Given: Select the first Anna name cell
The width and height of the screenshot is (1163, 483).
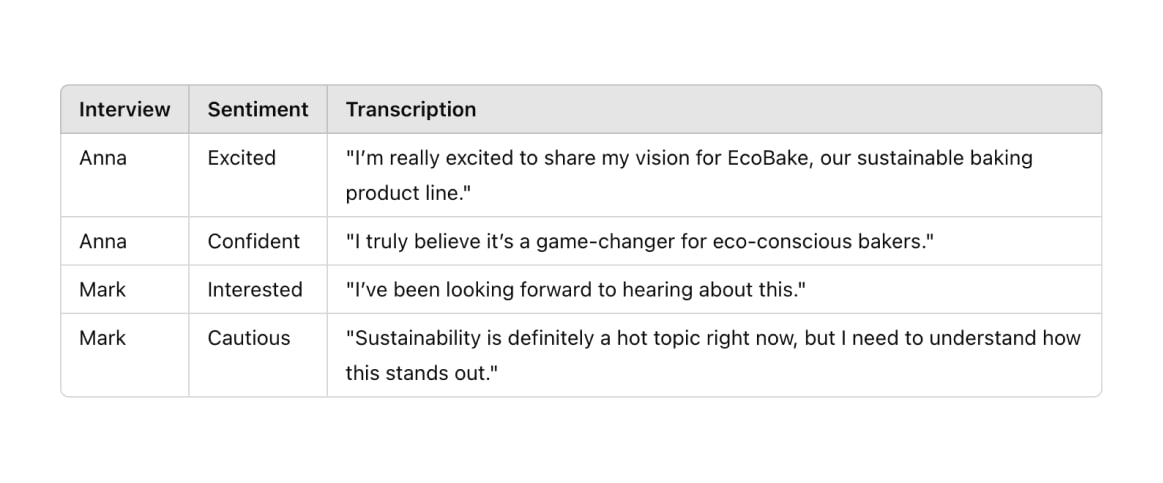Looking at the screenshot, I should click(103, 158).
